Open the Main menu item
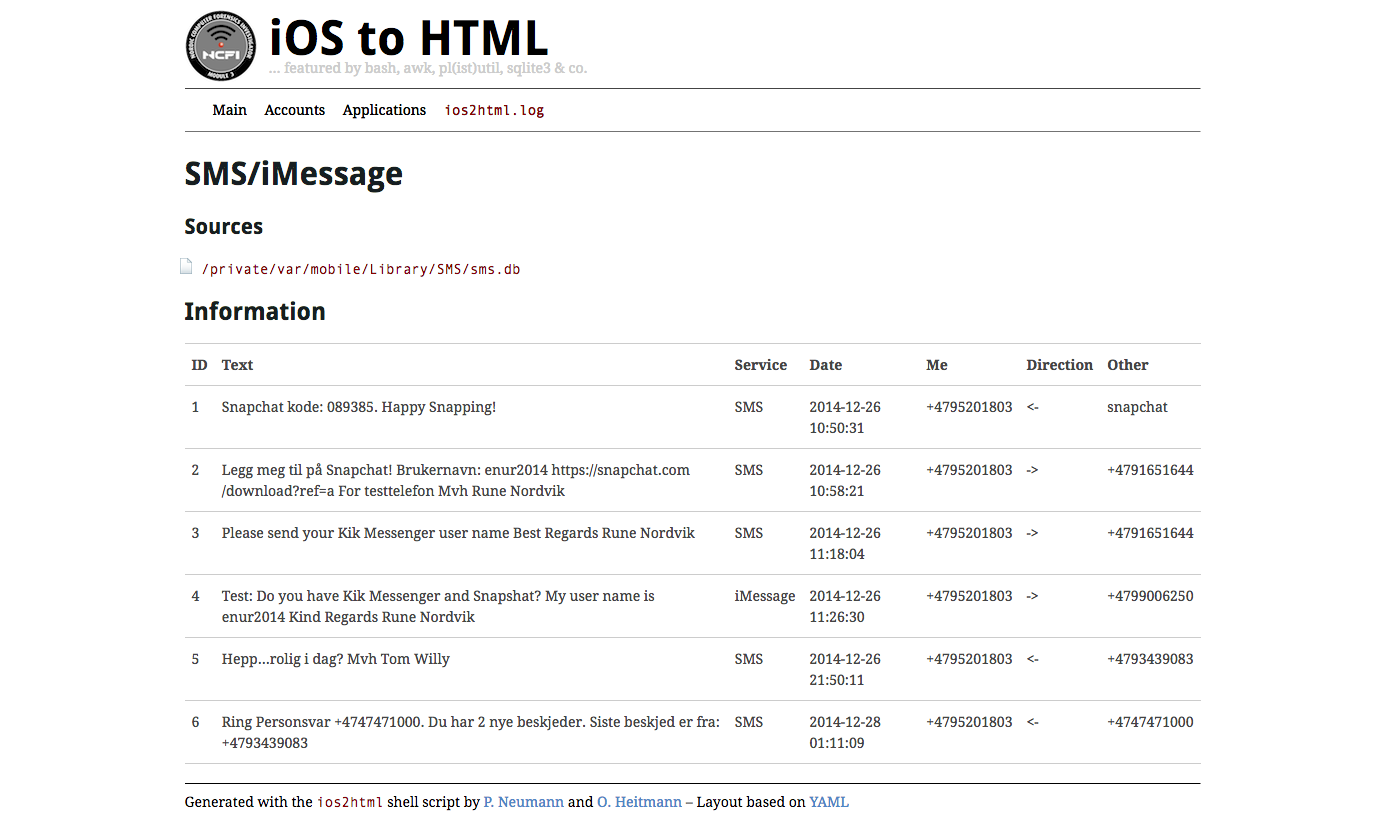1385x823 pixels. click(x=229, y=110)
